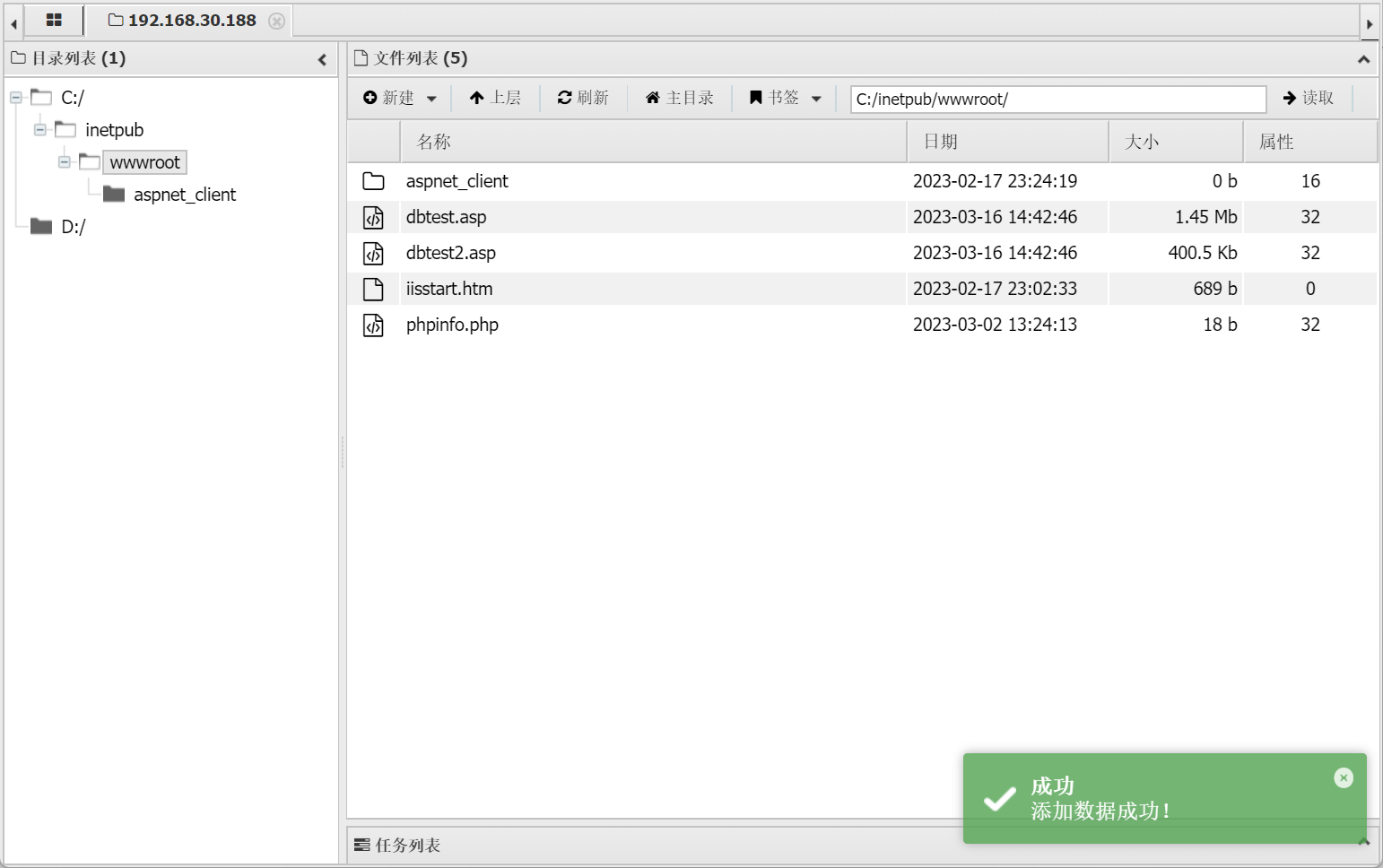Select the dbtest.asp file name
Screen dimensions: 1383x868
[447, 217]
